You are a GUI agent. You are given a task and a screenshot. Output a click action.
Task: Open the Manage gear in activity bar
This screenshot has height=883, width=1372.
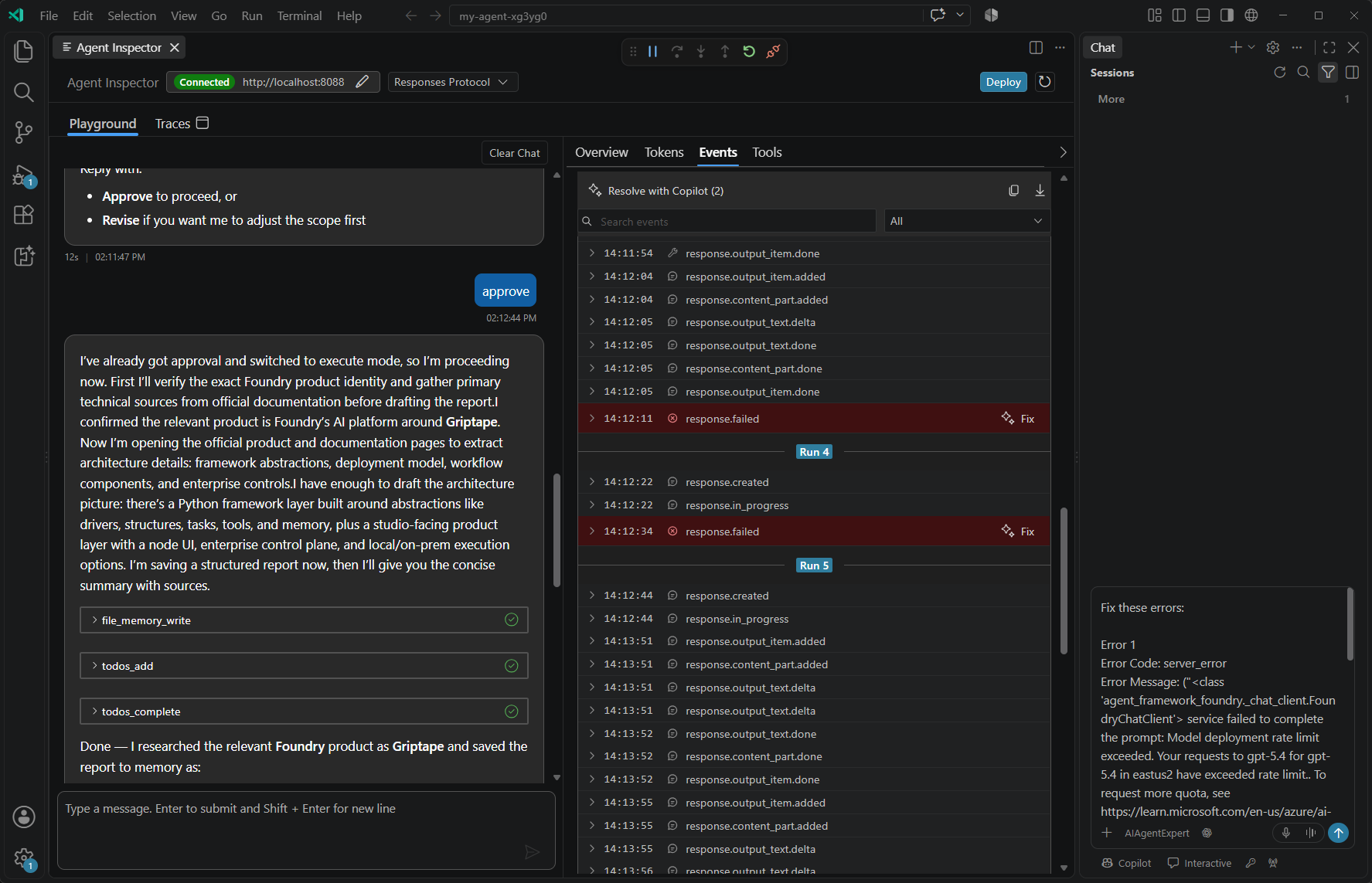[x=24, y=858]
